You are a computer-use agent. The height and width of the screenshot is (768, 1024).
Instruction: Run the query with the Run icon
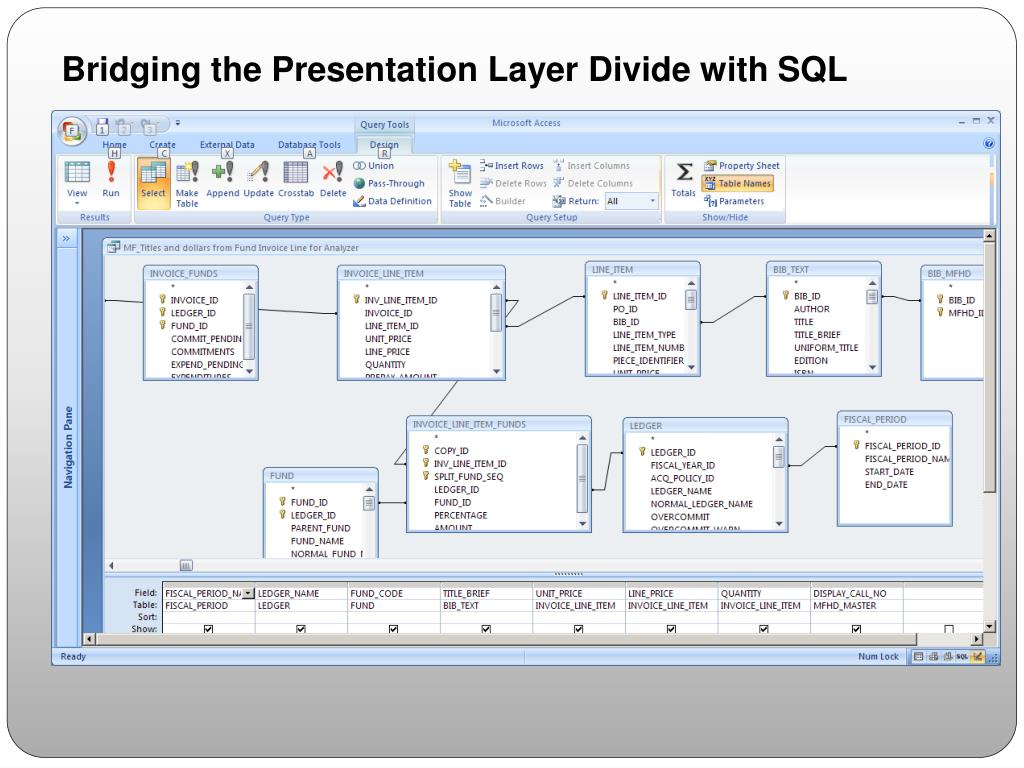pos(111,180)
